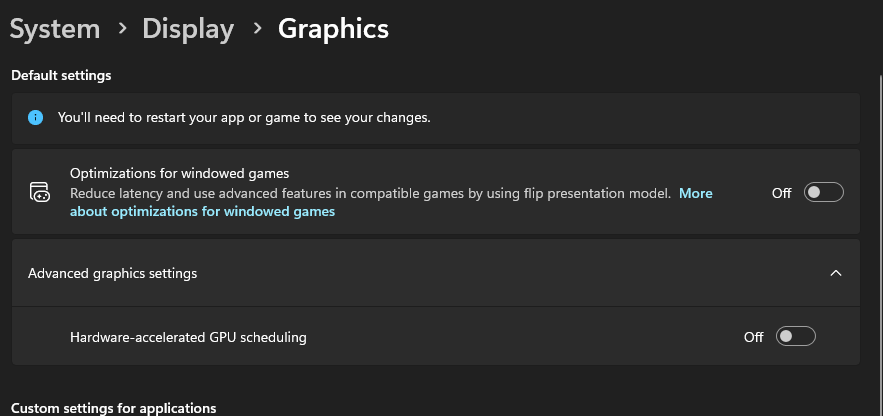Click the Default settings heading
The height and width of the screenshot is (416, 883).
(61, 75)
